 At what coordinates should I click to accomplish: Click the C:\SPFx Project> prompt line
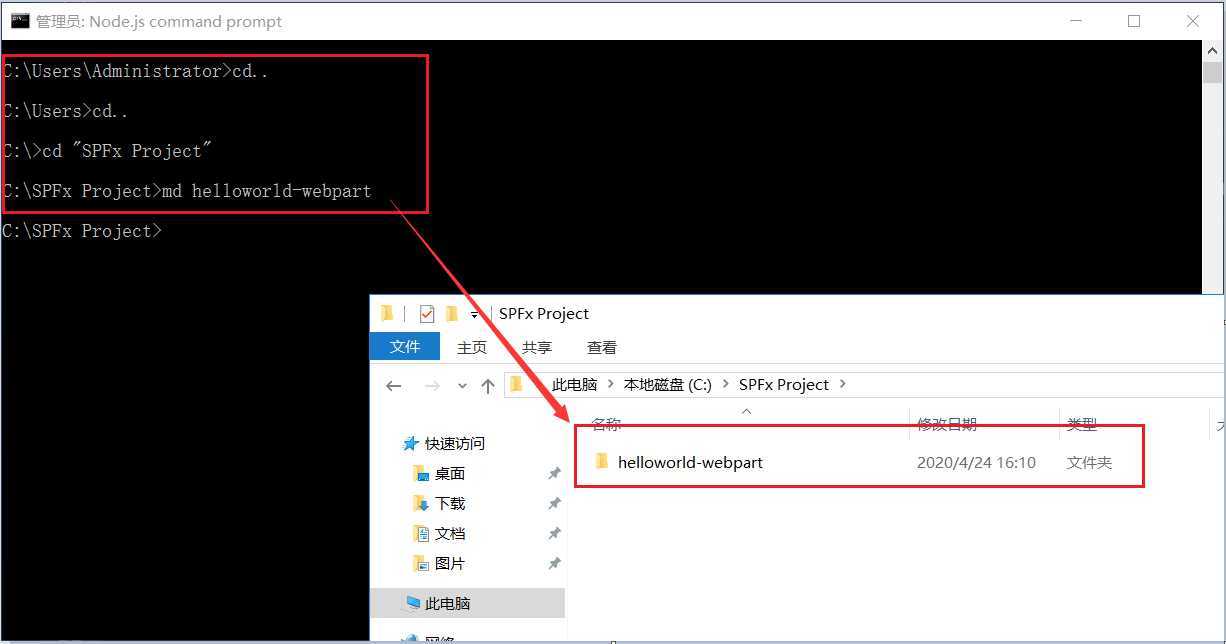(82, 231)
